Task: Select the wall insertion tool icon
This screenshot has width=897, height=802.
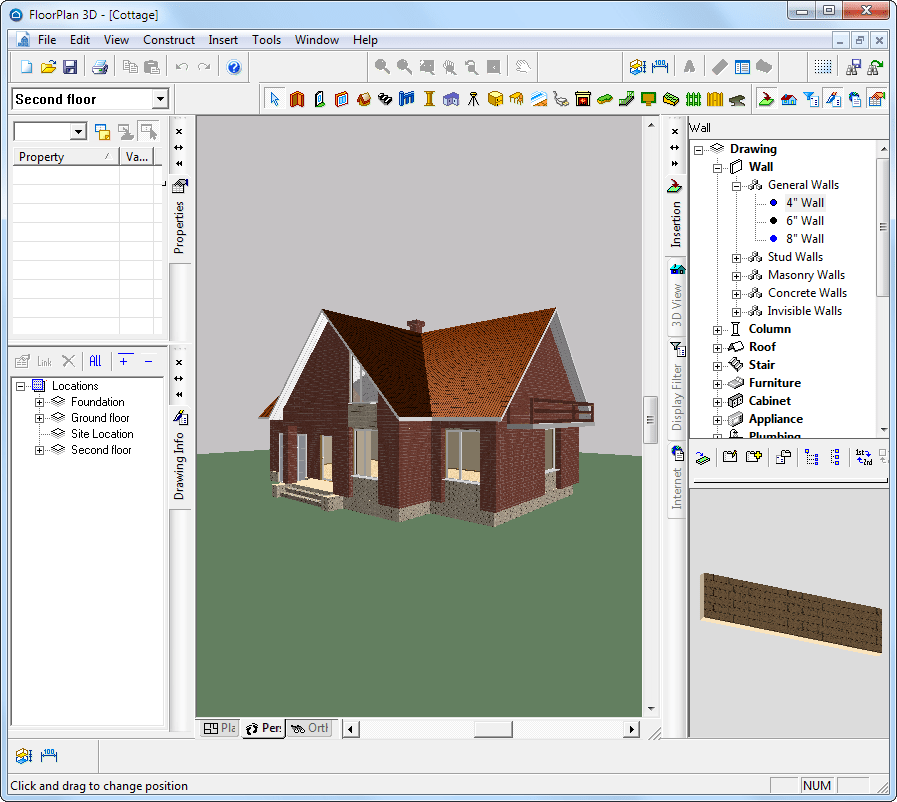Action: [x=297, y=99]
